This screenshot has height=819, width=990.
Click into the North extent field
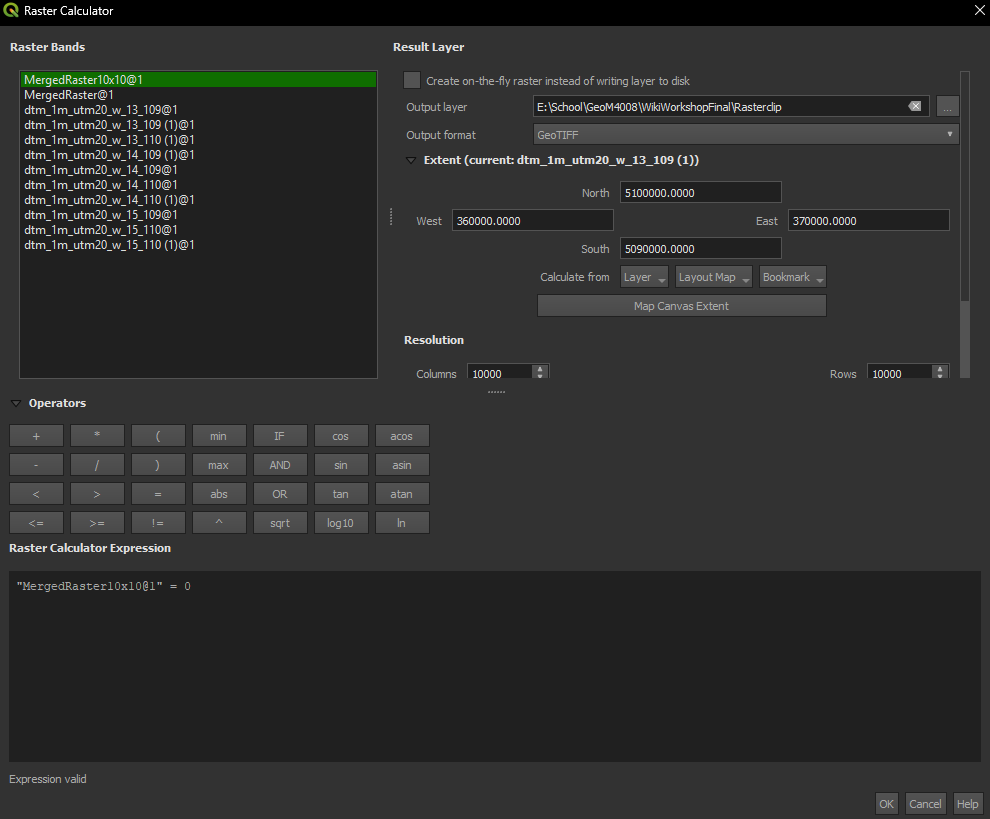pos(700,193)
